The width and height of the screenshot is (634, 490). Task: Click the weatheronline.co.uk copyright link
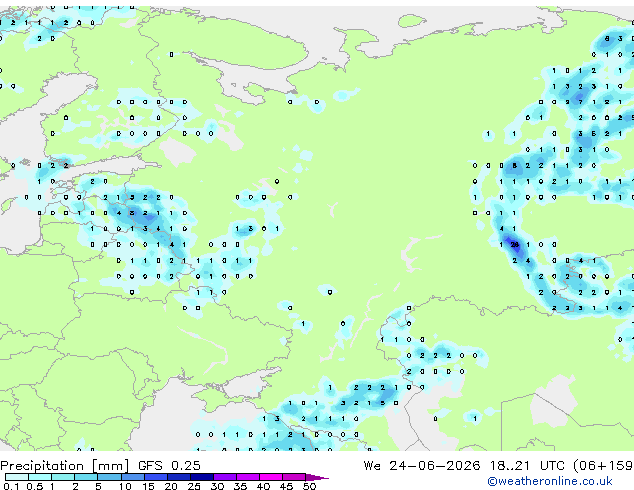[550, 481]
